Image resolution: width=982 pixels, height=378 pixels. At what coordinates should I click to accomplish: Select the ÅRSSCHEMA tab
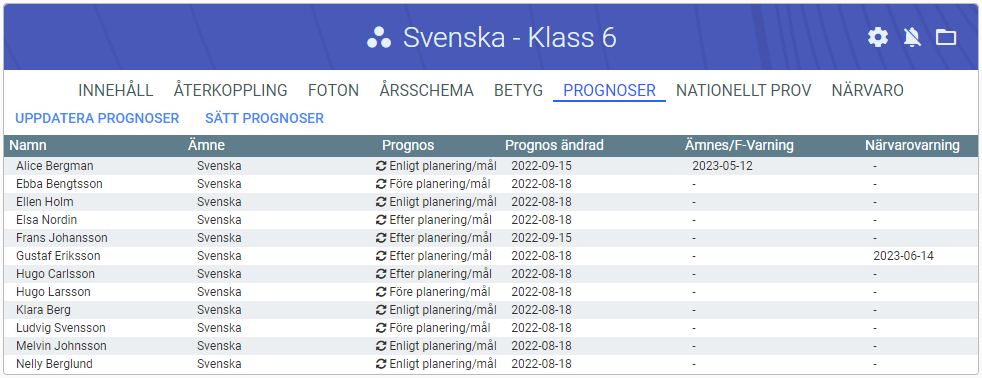pos(426,91)
